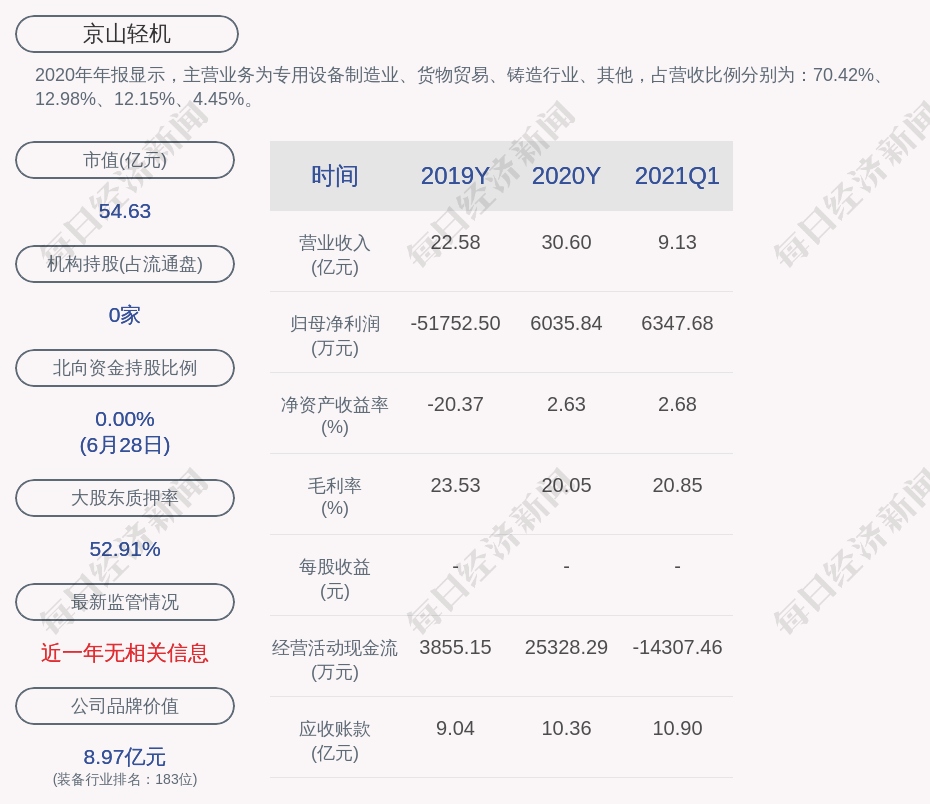The height and width of the screenshot is (804, 930).
Task: Select the 2019Y column header
Action: [x=455, y=176]
